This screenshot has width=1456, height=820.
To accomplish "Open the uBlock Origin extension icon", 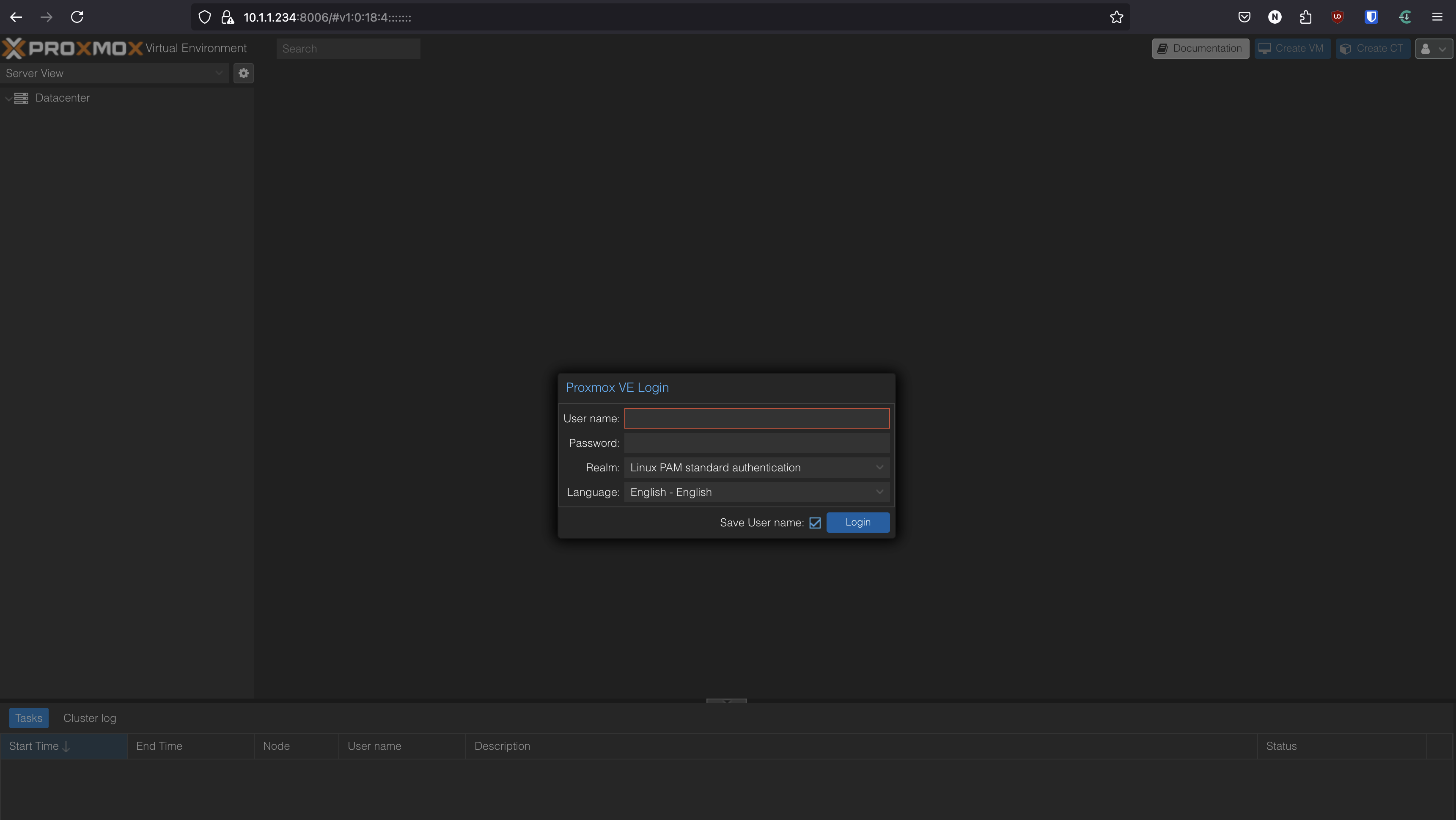I will [x=1337, y=17].
